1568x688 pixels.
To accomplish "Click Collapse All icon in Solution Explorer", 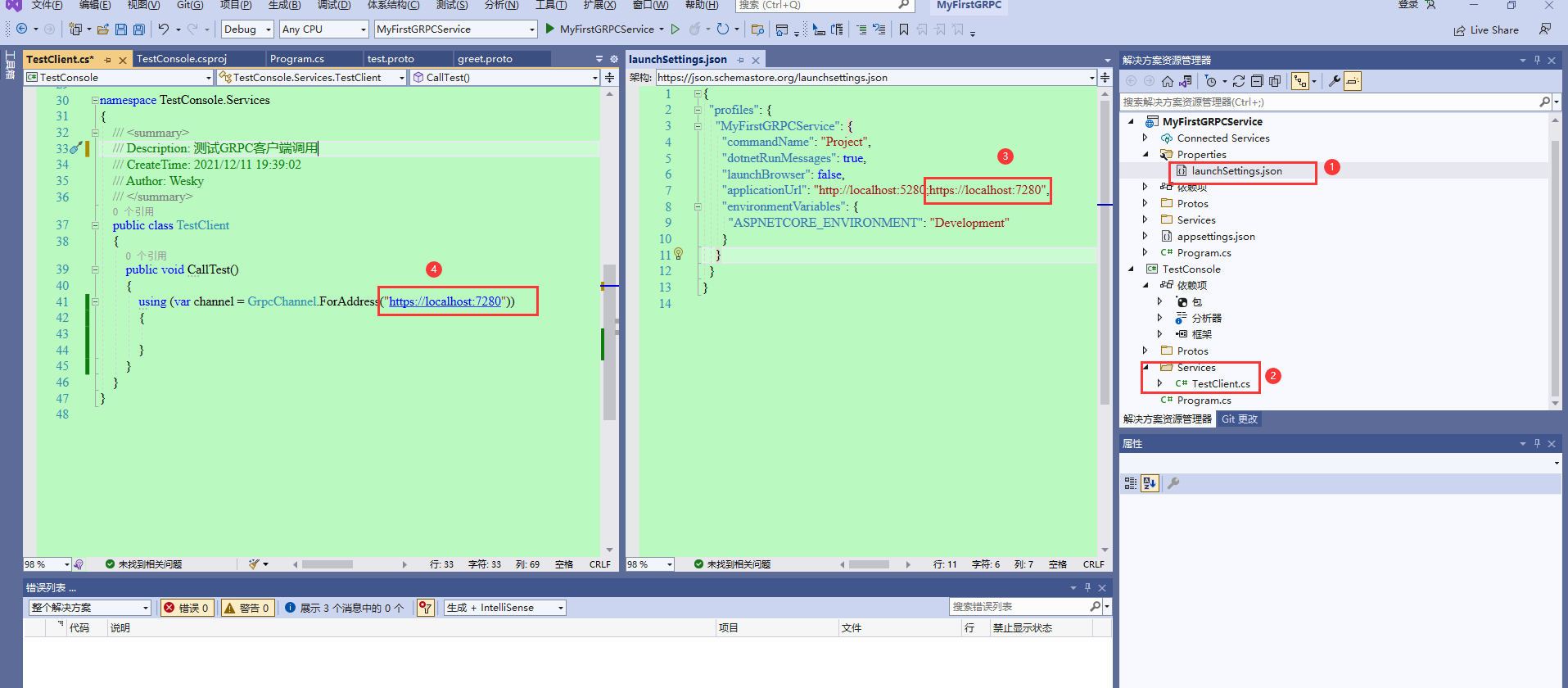I will (x=1257, y=81).
